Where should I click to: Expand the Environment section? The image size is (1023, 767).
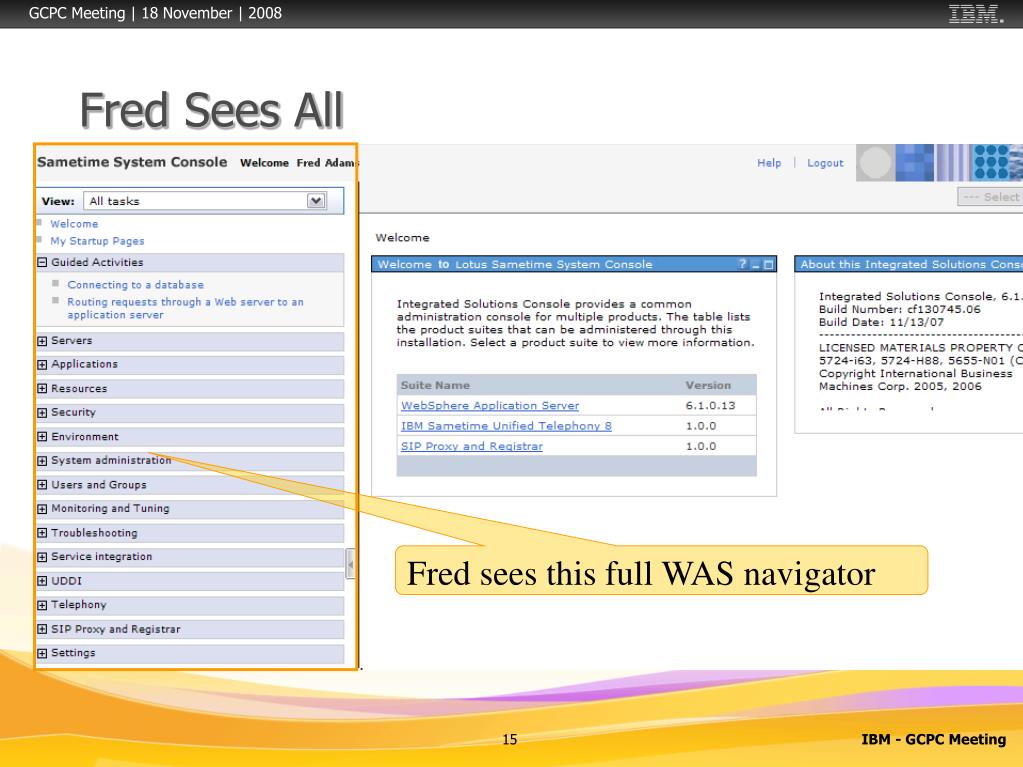tap(42, 436)
